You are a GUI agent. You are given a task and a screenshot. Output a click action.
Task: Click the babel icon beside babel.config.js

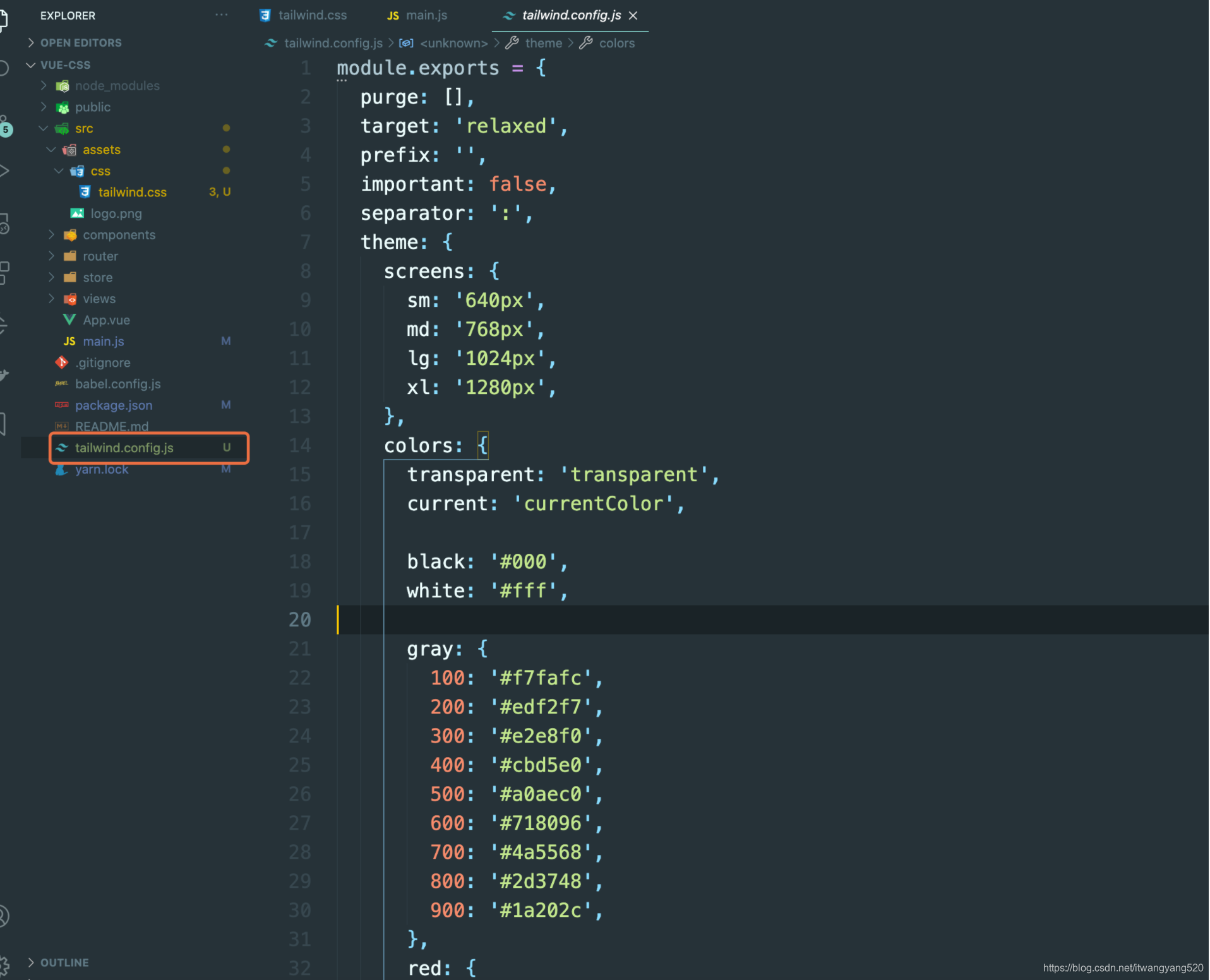point(61,383)
